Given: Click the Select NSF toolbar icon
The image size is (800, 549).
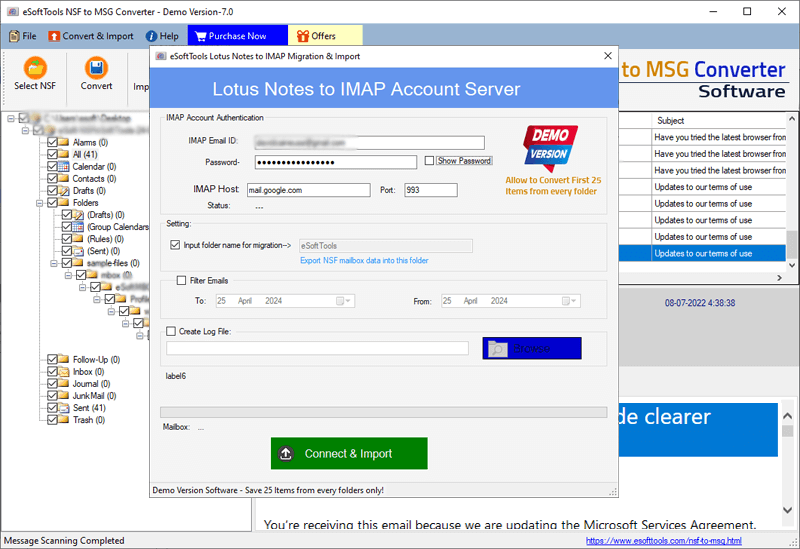Looking at the screenshot, I should 37,68.
